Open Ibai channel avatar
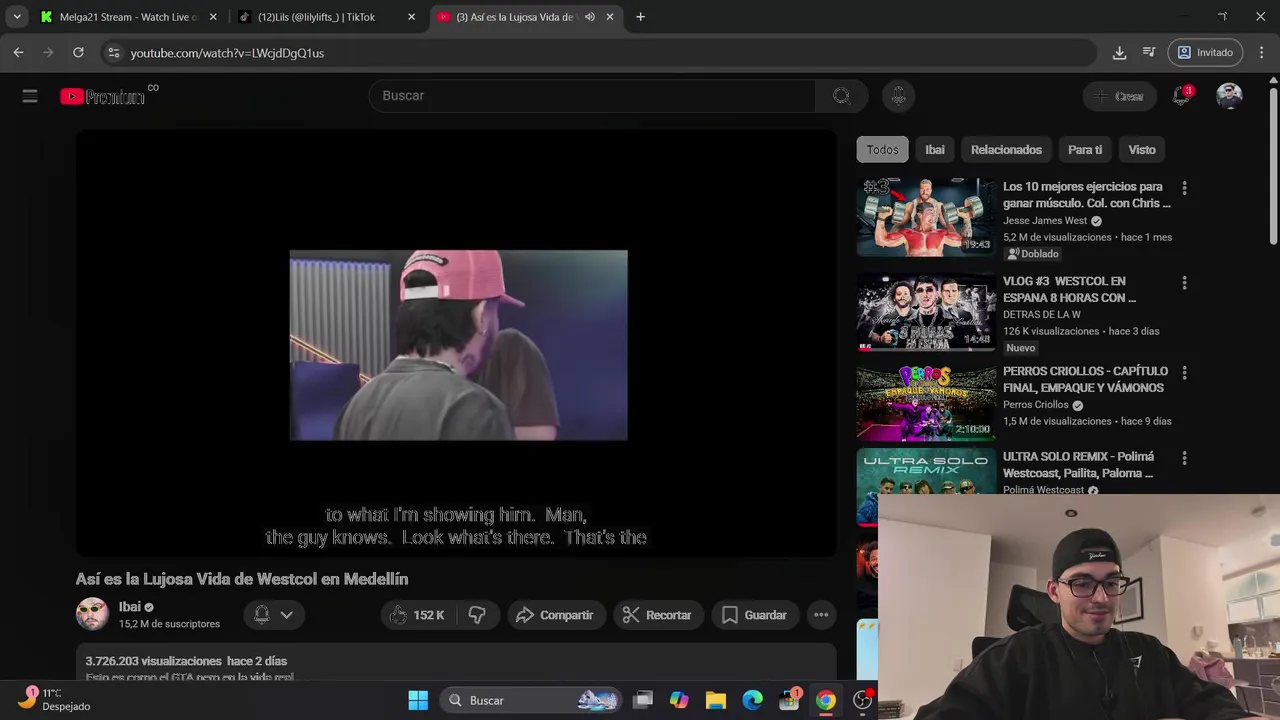This screenshot has width=1280, height=720. coord(92,614)
